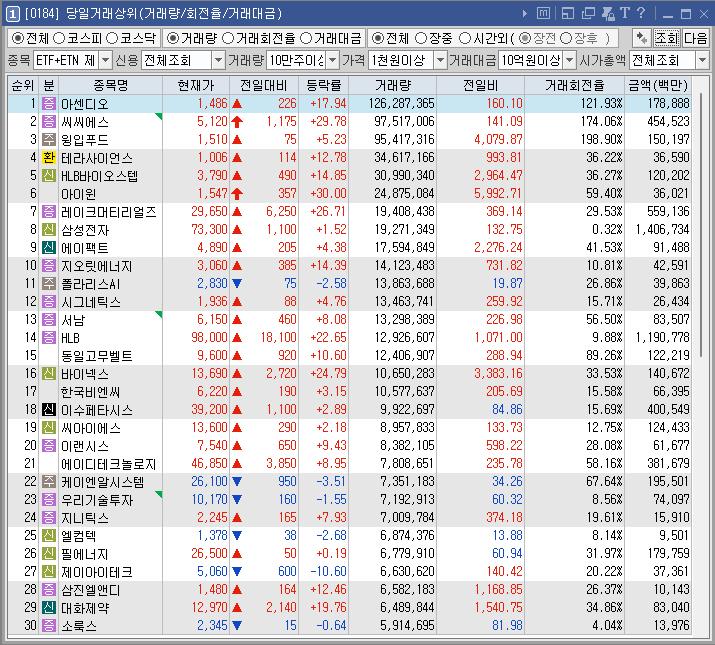Select the 장후 radio button
This screenshot has width=715, height=645.
565,38
